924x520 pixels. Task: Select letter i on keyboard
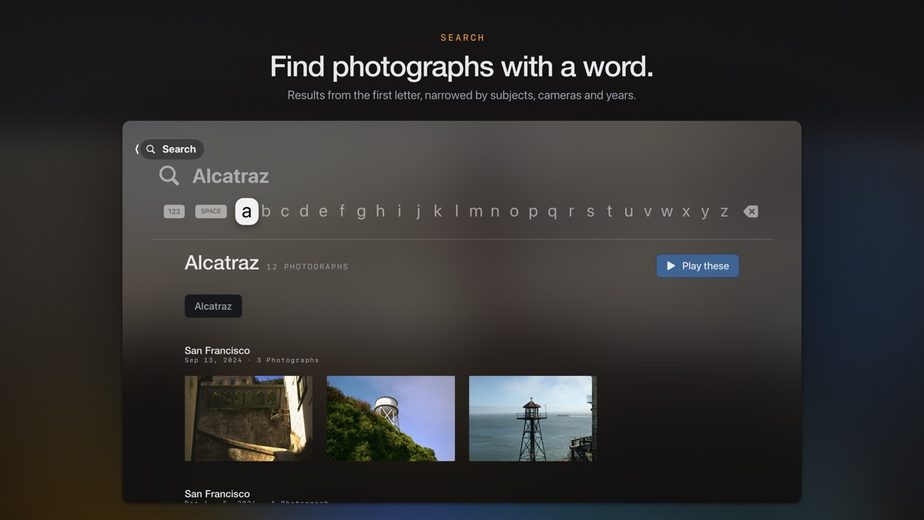click(x=400, y=211)
